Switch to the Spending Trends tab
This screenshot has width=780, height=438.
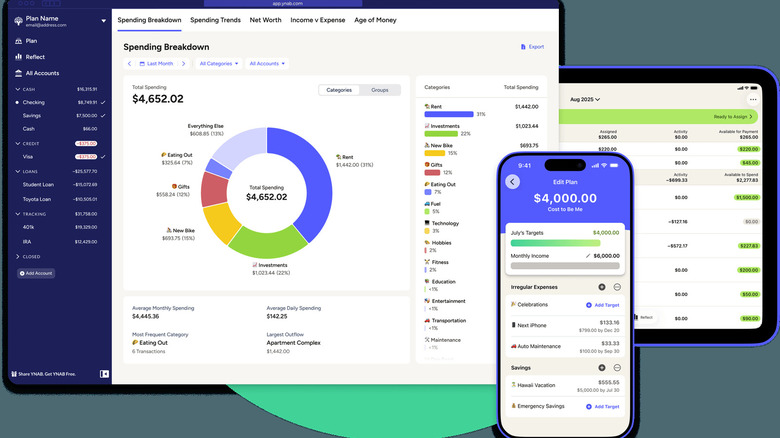(215, 20)
